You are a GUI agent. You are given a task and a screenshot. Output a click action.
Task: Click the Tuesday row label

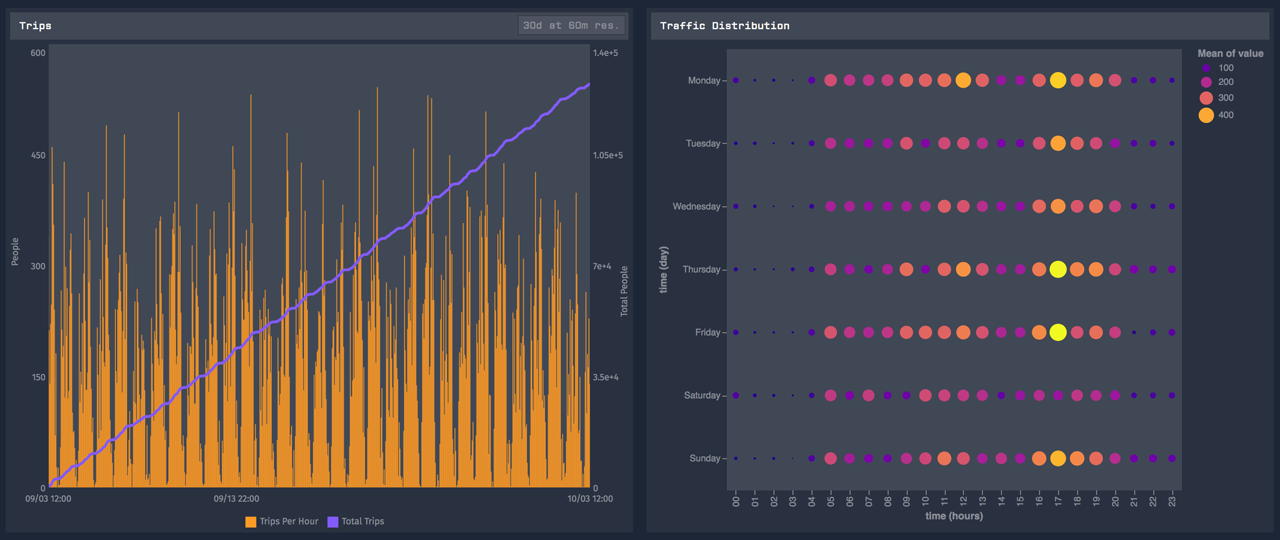[x=703, y=143]
